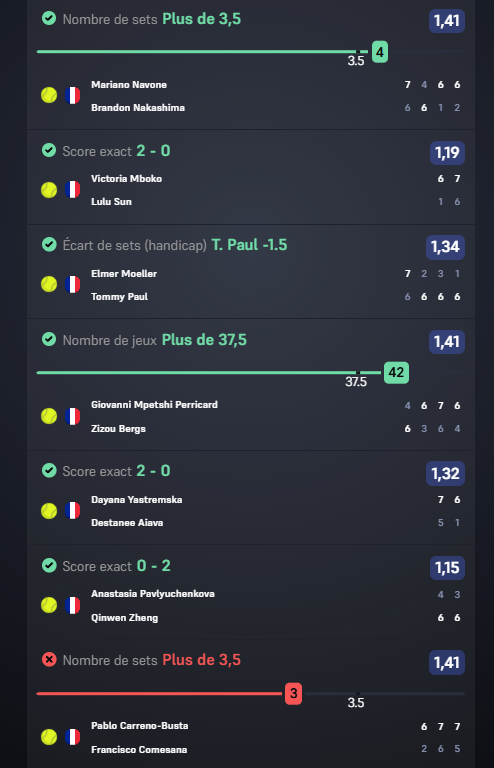Image resolution: width=494 pixels, height=768 pixels.
Task: Click green checkmark next to Nombre de jeux
Action: (x=49, y=339)
